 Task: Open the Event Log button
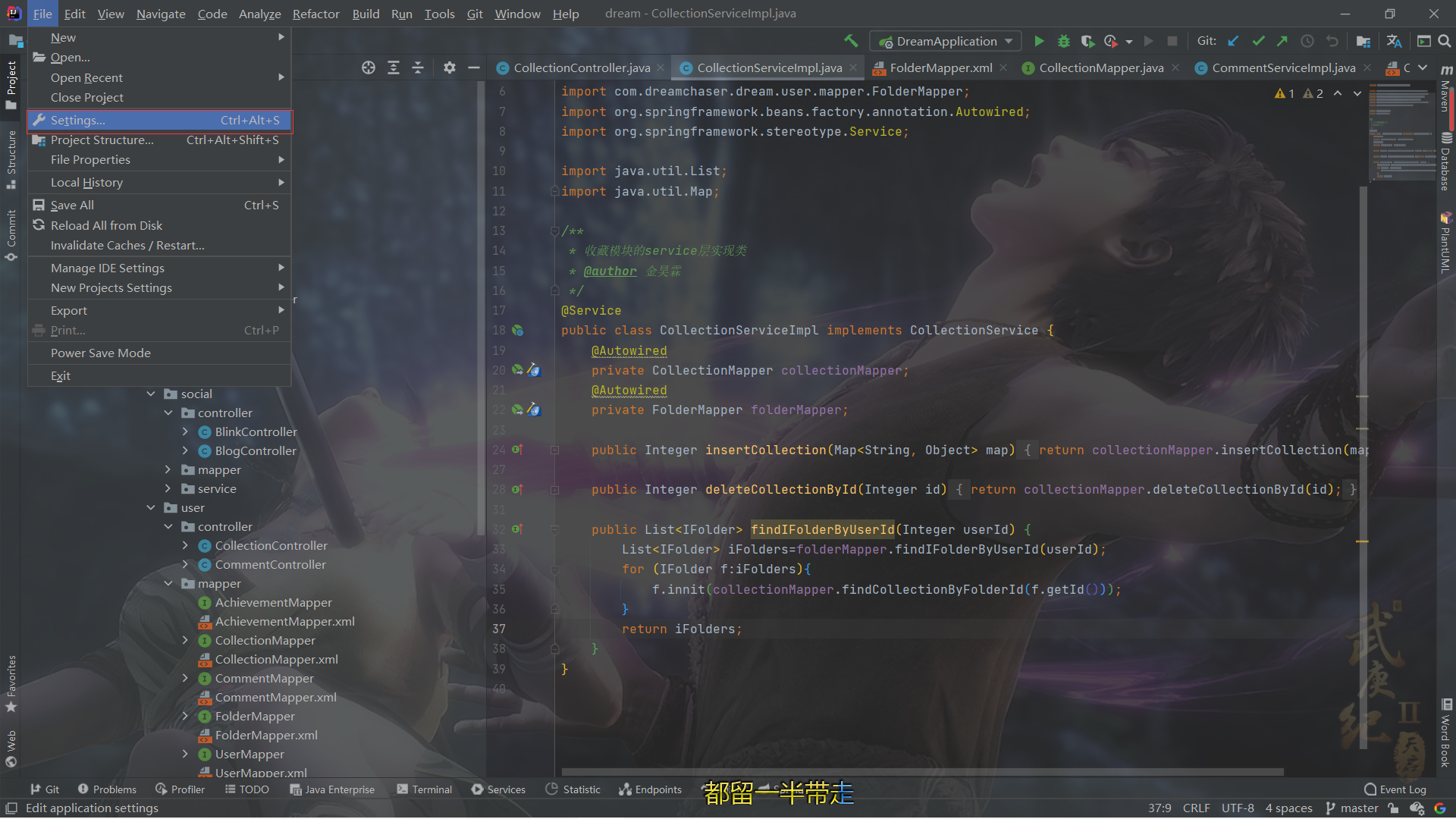click(1395, 789)
